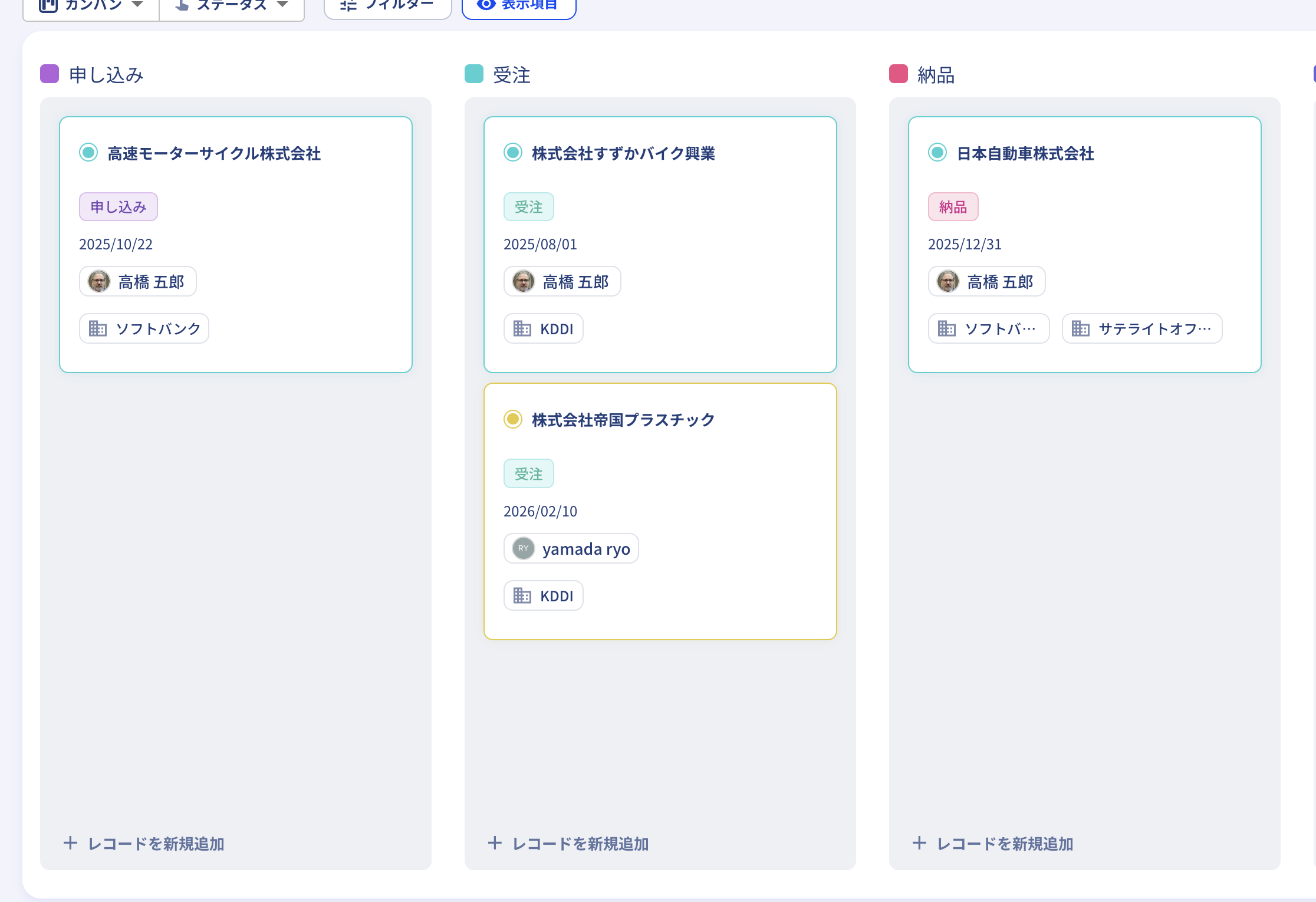Click the 受注 status tag on the 帝国プラスチック card
This screenshot has height=902, width=1316.
pyautogui.click(x=528, y=473)
